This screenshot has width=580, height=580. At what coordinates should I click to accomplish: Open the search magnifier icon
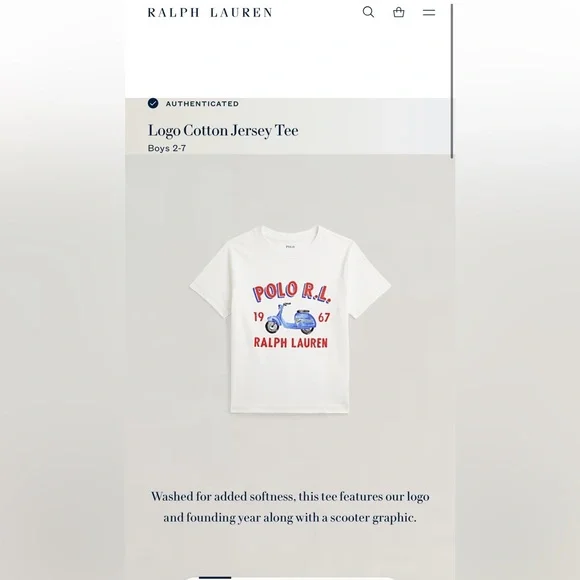click(368, 12)
